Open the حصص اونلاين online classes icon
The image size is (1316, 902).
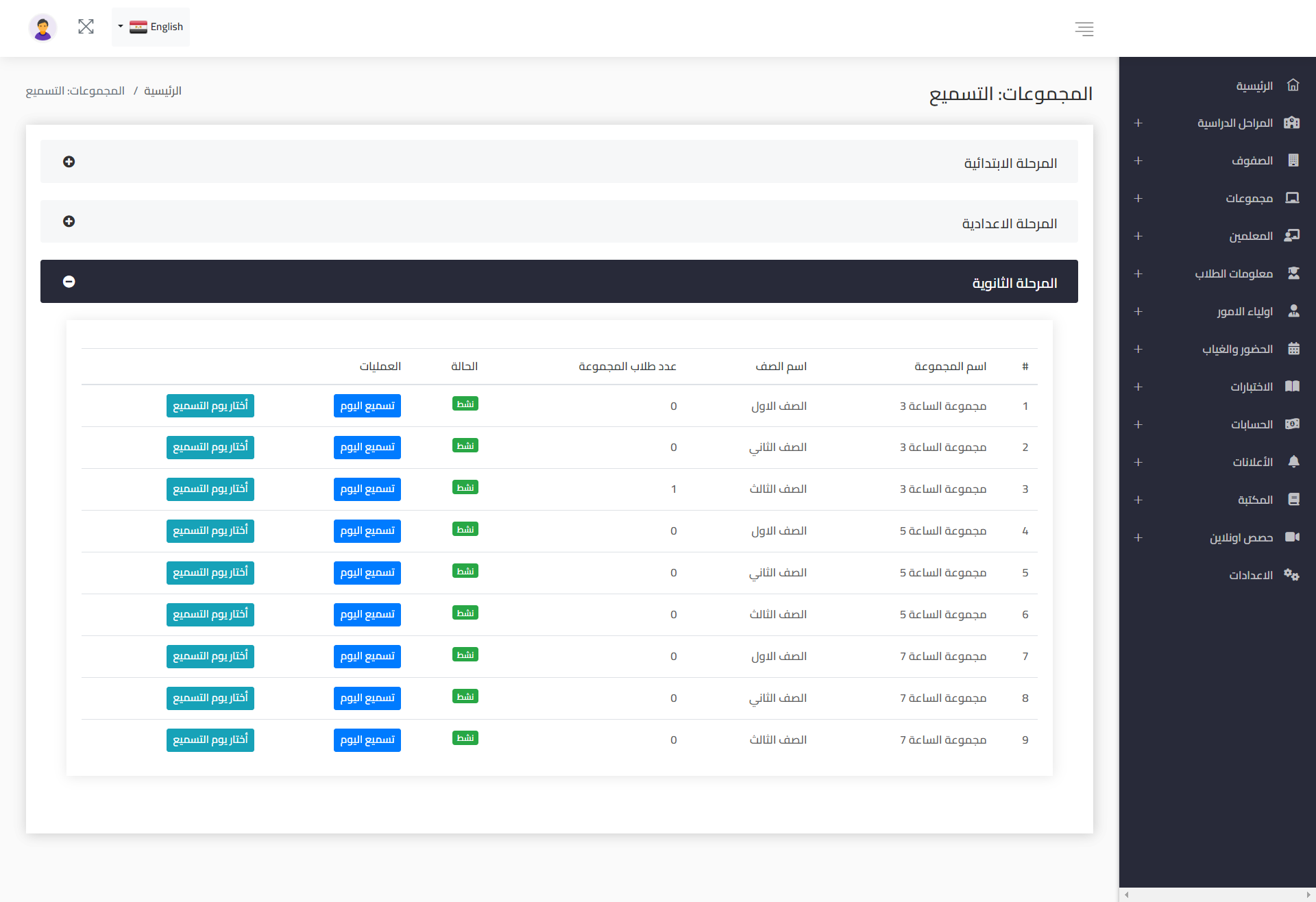tap(1294, 537)
